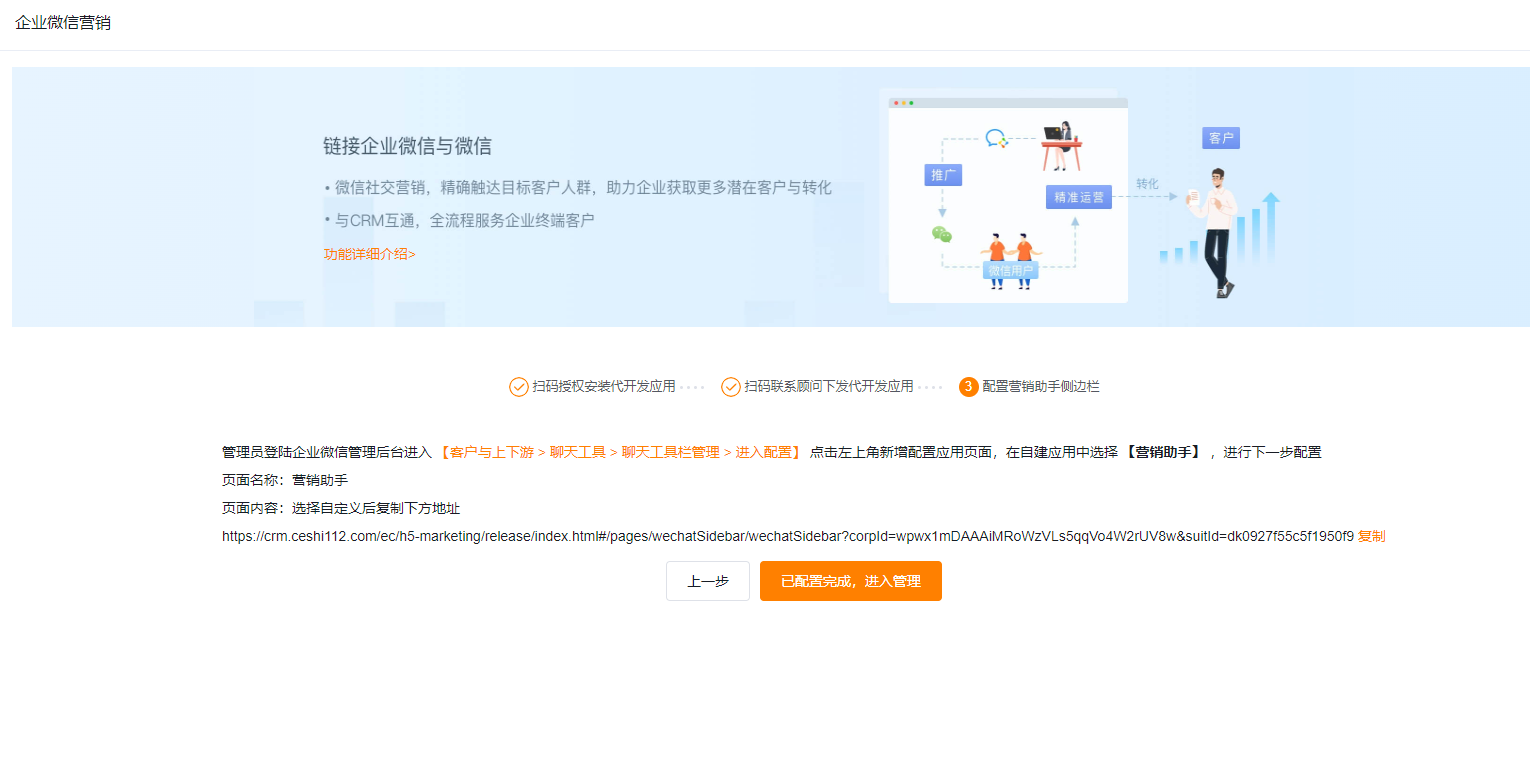Click the 客户 tag in the illustration
Viewport: 1530px width, 761px height.
click(x=1221, y=138)
